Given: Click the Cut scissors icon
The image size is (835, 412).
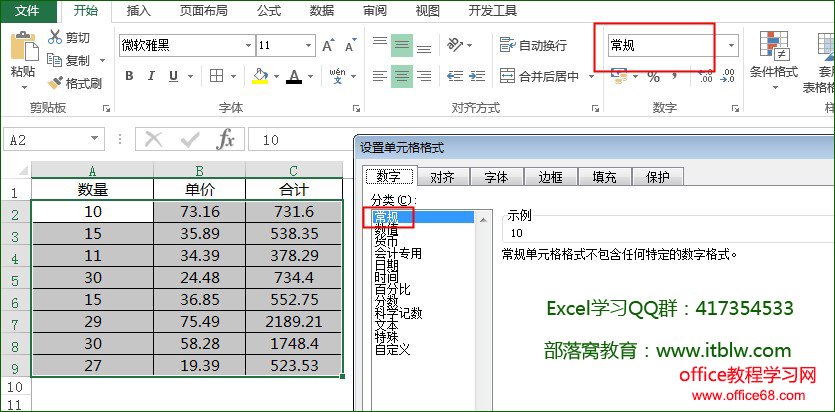Looking at the screenshot, I should coord(55,37).
